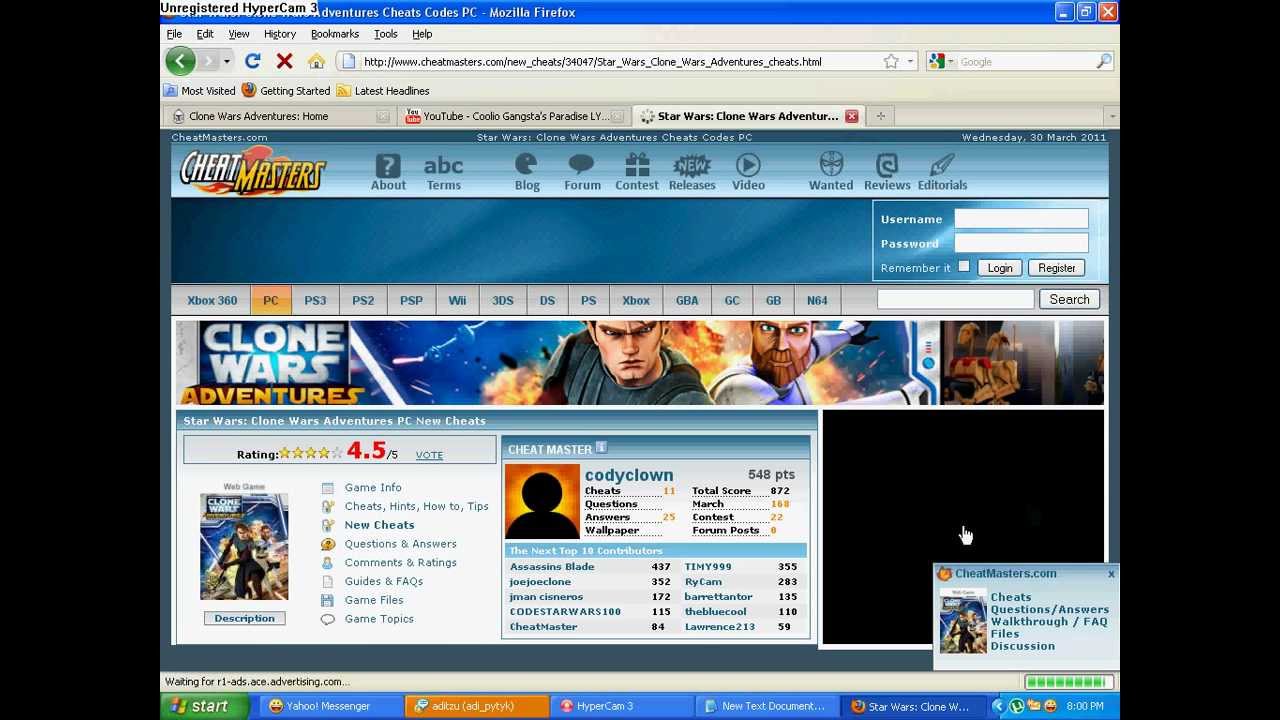Open the Bookmarks menu

334,34
